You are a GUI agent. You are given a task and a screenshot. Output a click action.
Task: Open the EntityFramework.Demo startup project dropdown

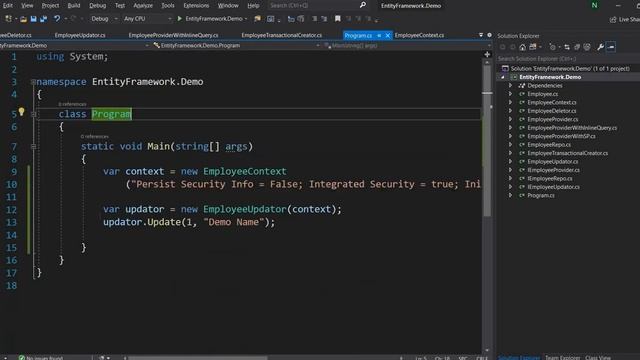pyautogui.click(x=246, y=19)
